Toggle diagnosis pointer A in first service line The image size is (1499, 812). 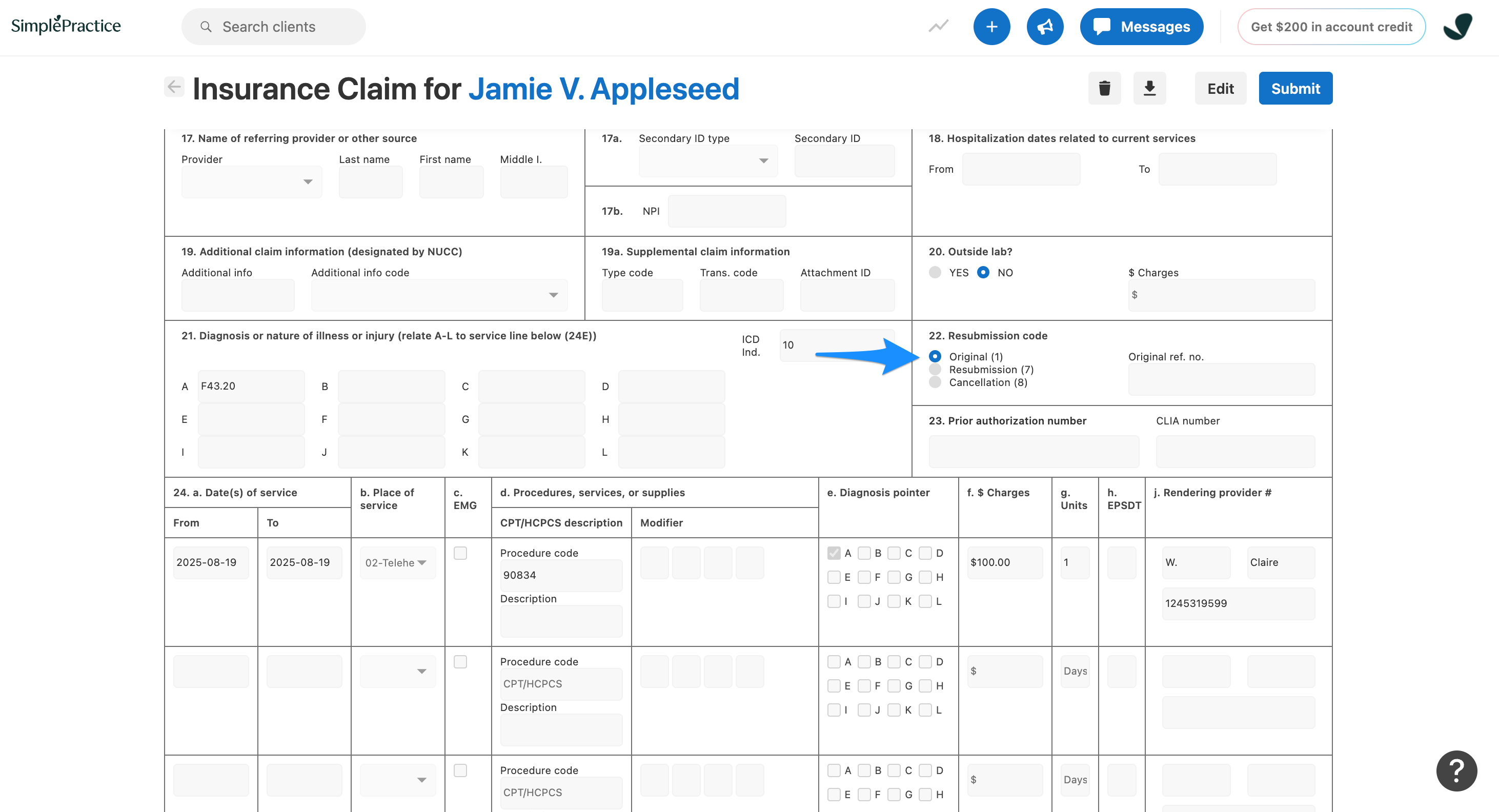tap(834, 553)
